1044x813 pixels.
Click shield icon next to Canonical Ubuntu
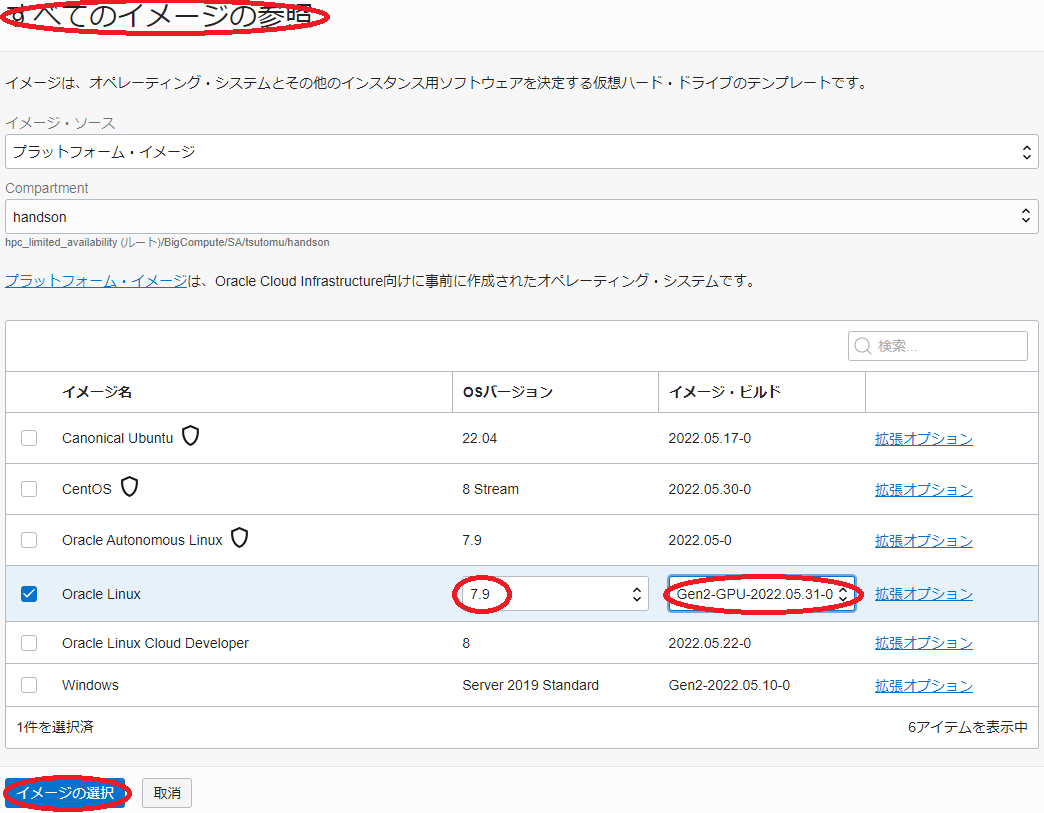(x=190, y=437)
